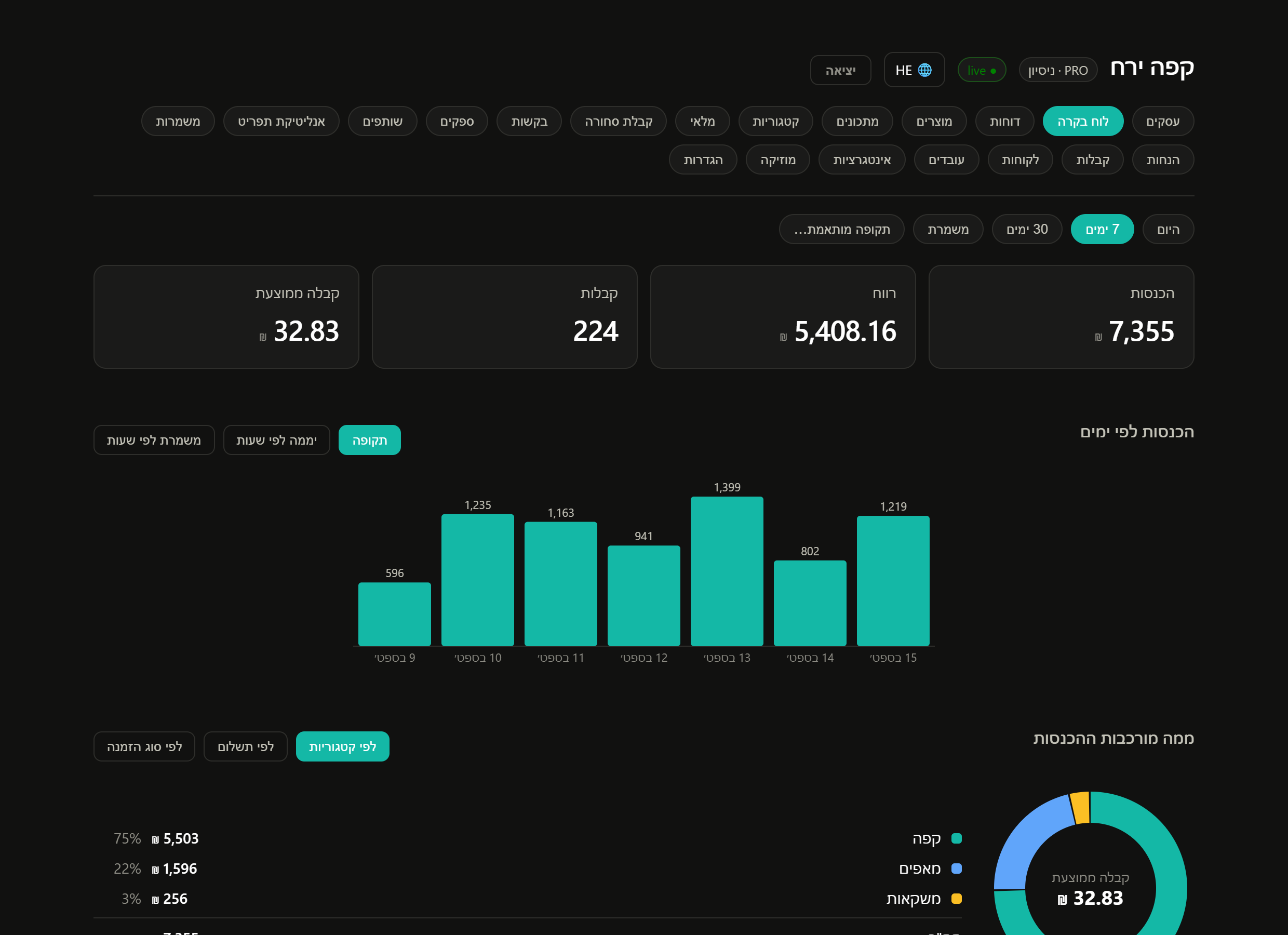Viewport: 1288px width, 935px height.
Task: Click the 22% share value
Action: 127,869
